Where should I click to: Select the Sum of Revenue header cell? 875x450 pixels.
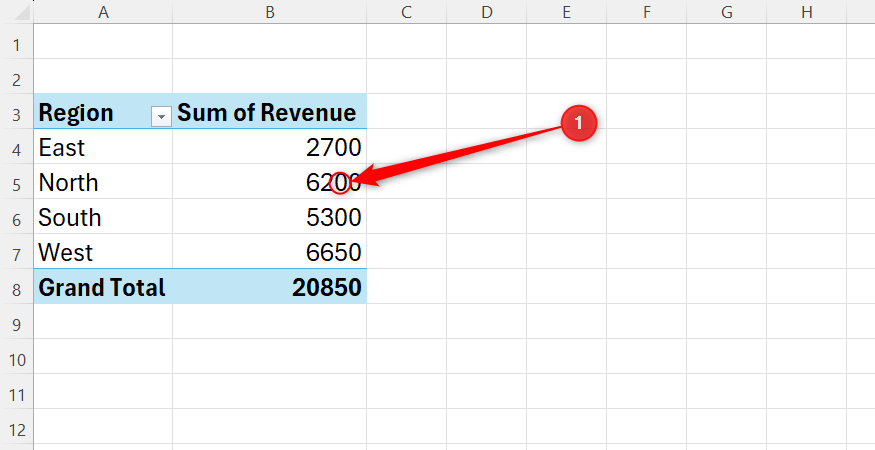coord(270,112)
